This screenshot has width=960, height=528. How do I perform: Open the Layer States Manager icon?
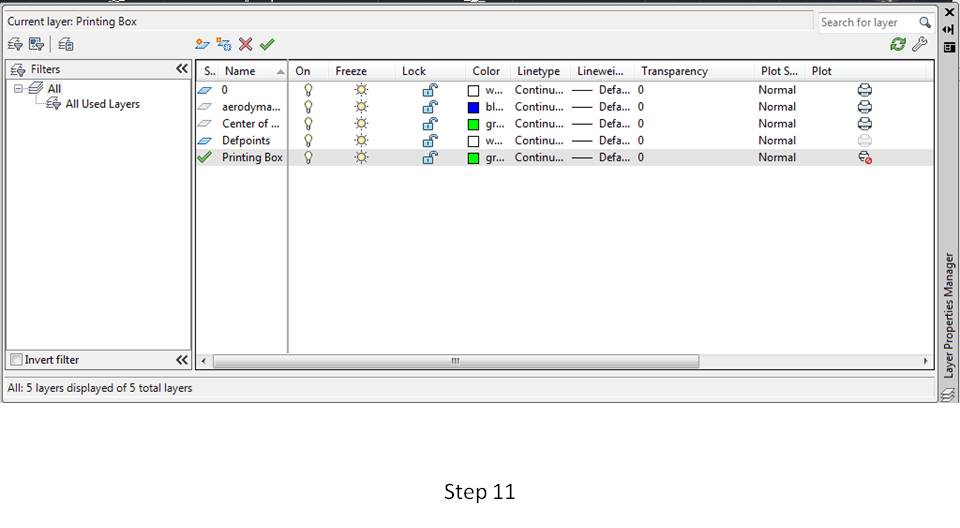pyautogui.click(x=66, y=44)
